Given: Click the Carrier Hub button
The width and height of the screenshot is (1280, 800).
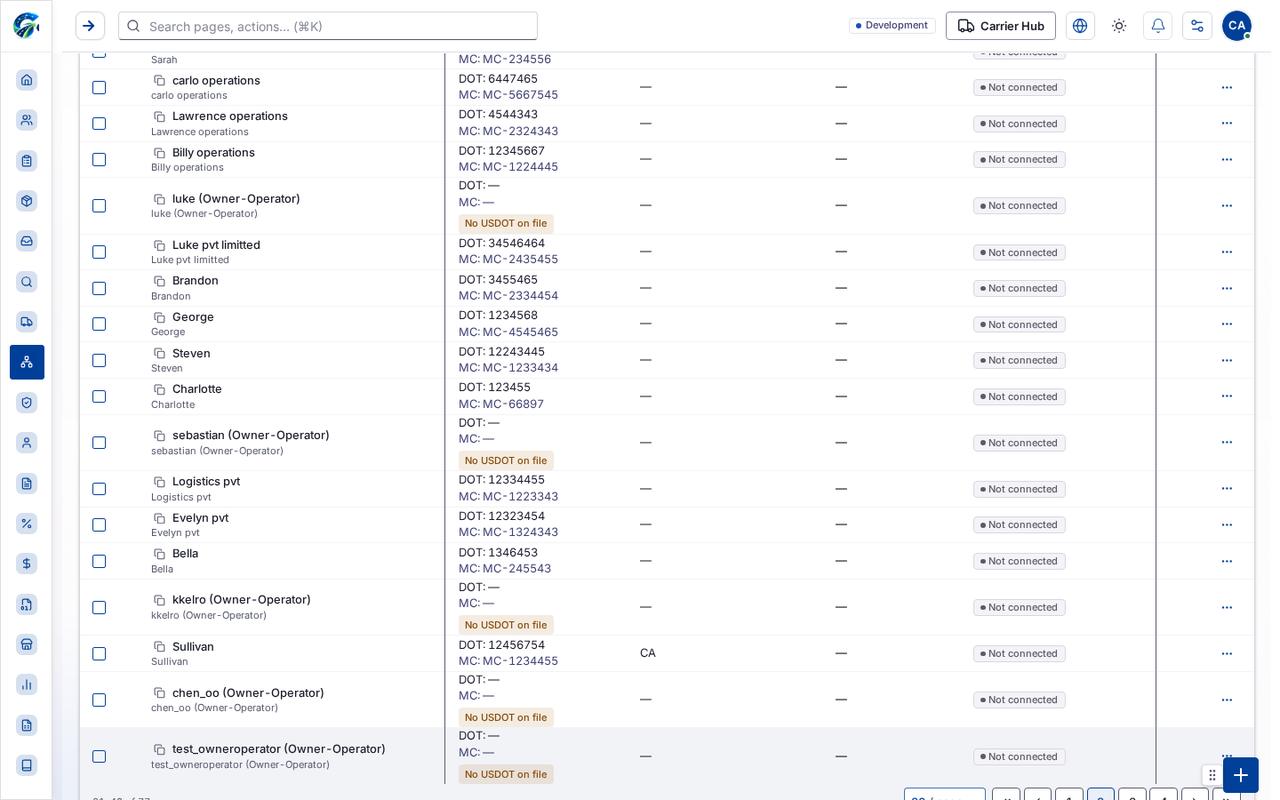Looking at the screenshot, I should tap(1001, 26).
